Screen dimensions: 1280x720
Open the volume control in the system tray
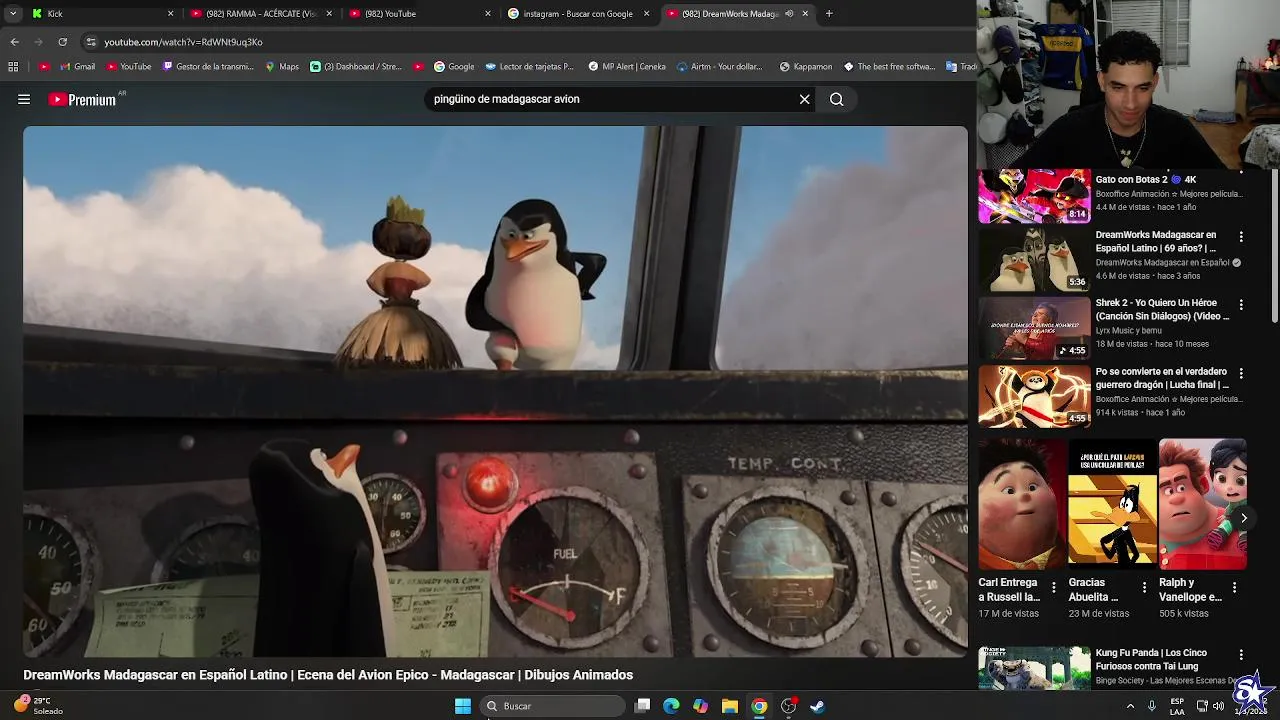(x=1218, y=706)
